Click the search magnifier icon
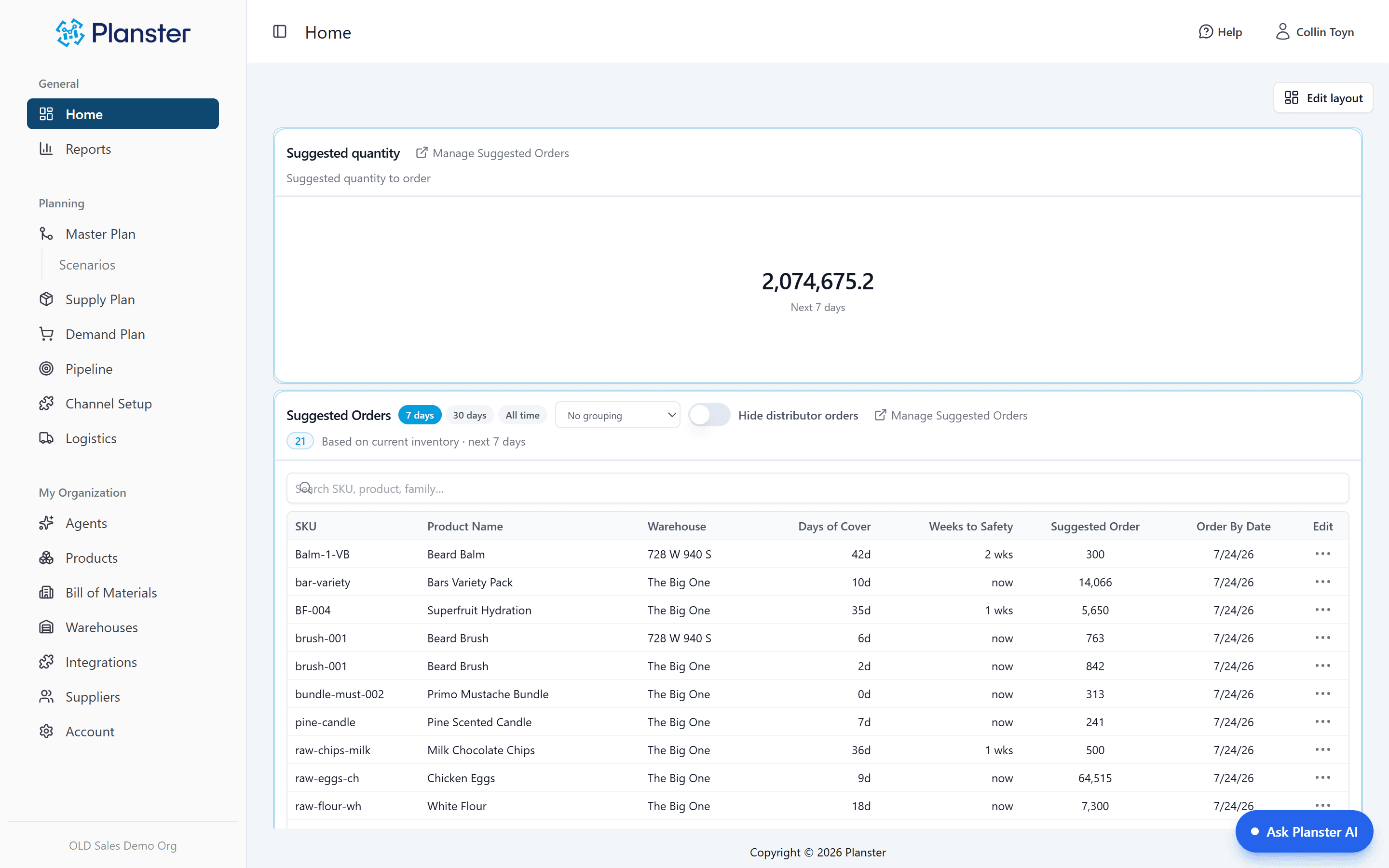Screen dimensions: 1389x868 (x=305, y=488)
